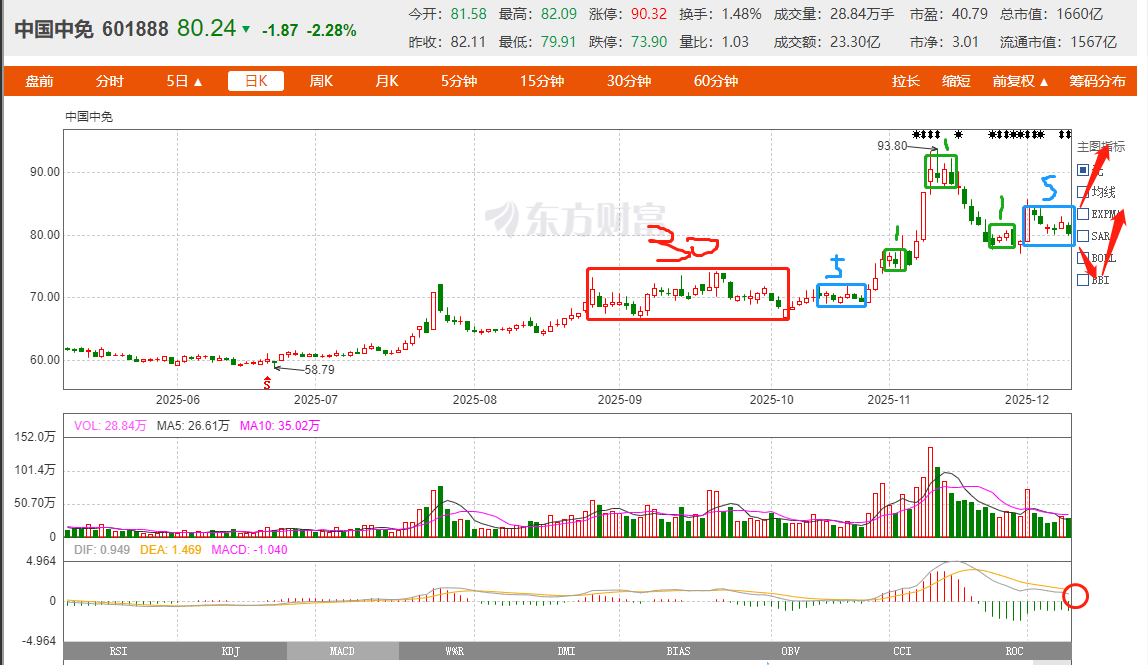Toggle the 无 main indicator checkbox
The width and height of the screenshot is (1148, 665).
coord(1083,170)
